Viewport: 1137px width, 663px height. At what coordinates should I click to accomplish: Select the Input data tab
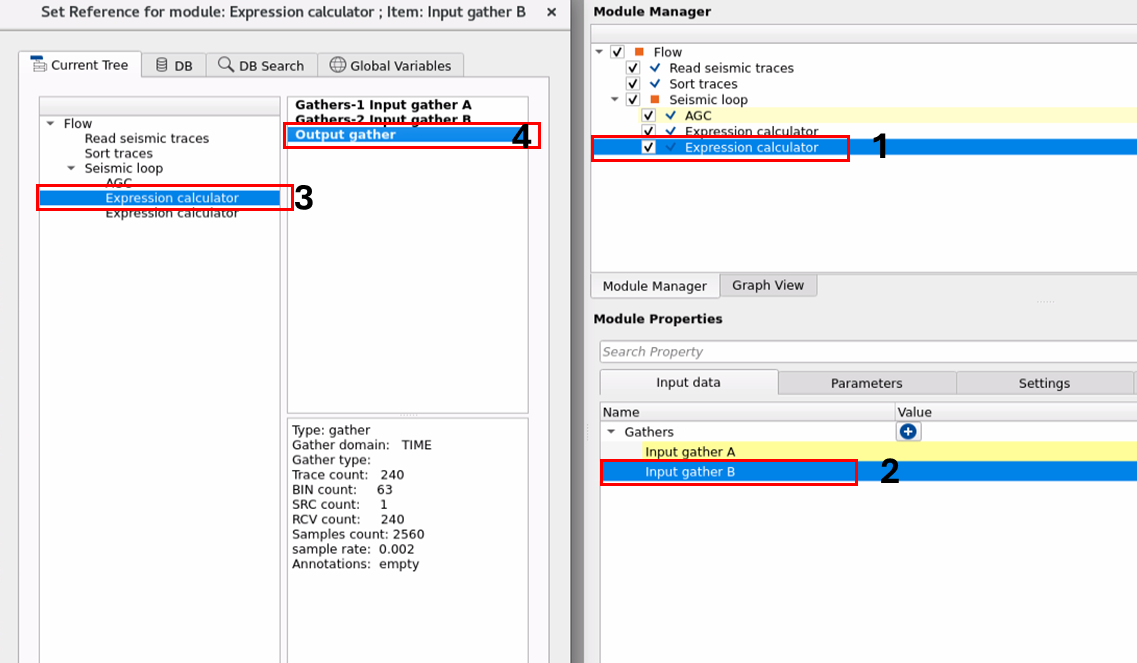[x=689, y=382]
